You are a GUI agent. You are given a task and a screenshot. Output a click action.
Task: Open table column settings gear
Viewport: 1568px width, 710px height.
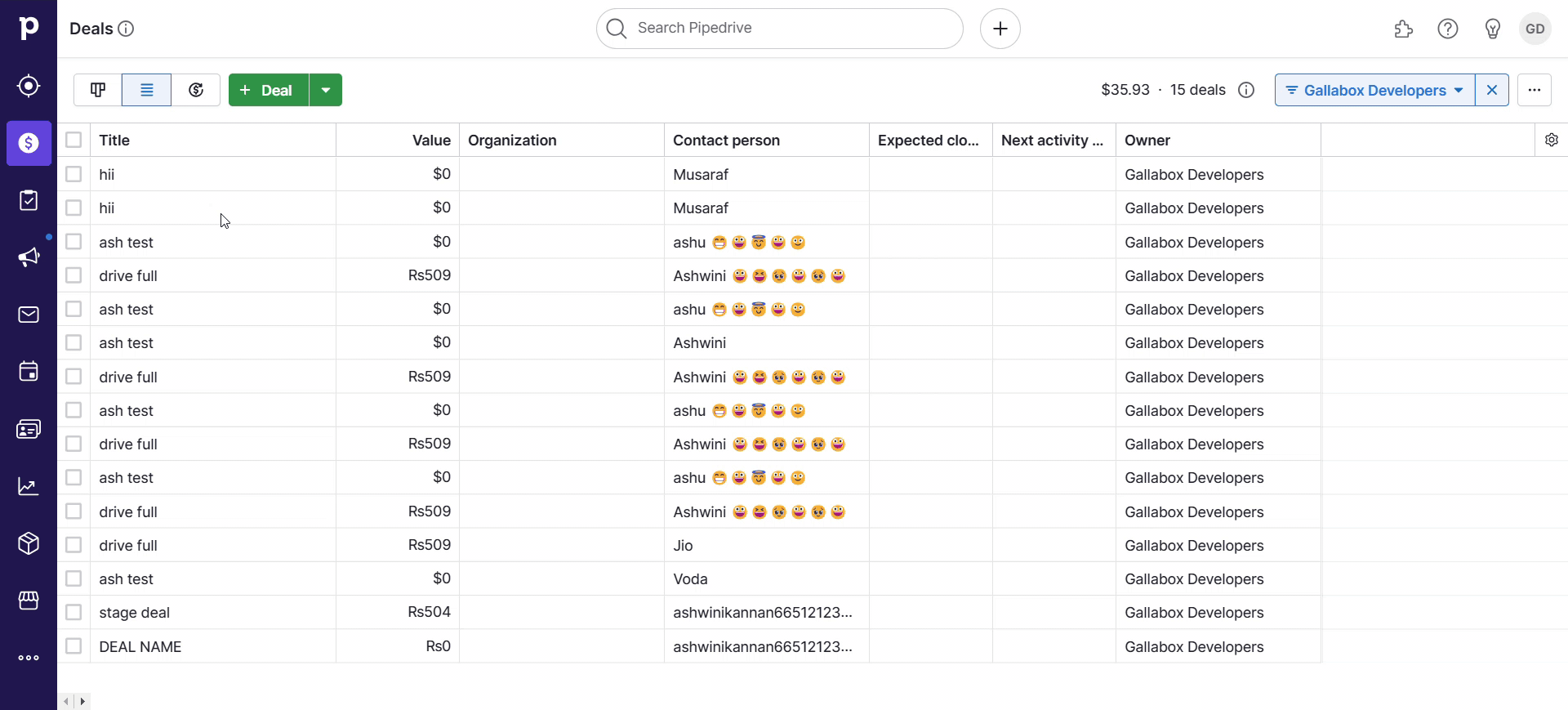1552,140
